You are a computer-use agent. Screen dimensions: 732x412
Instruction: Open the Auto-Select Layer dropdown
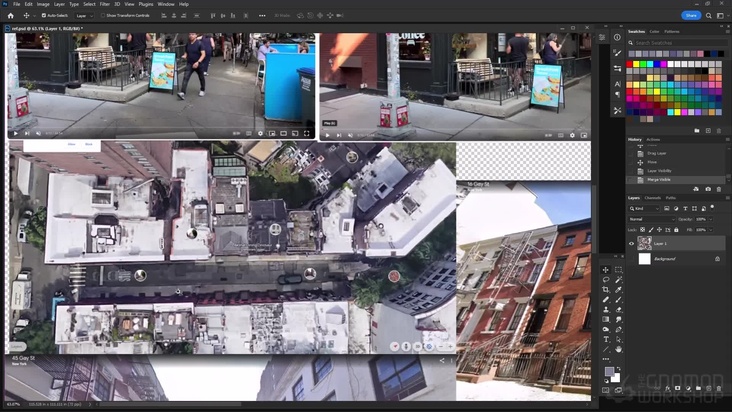84,16
